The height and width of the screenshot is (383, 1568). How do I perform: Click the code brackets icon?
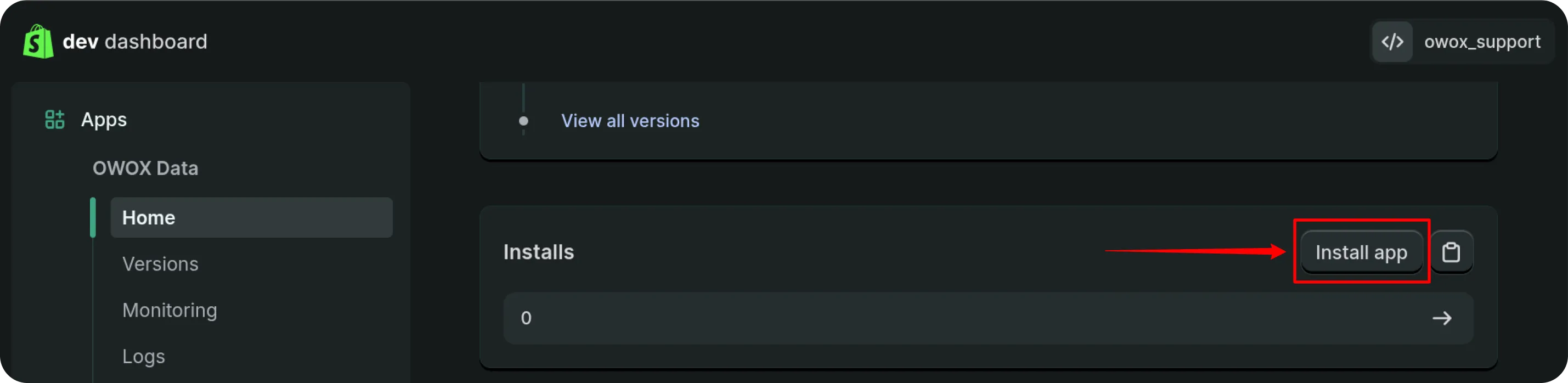tap(1392, 41)
